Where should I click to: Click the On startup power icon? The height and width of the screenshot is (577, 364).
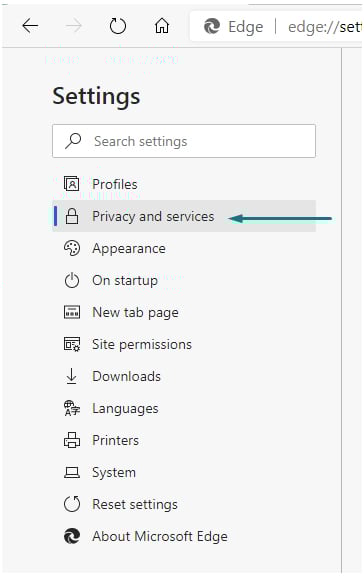coord(72,280)
